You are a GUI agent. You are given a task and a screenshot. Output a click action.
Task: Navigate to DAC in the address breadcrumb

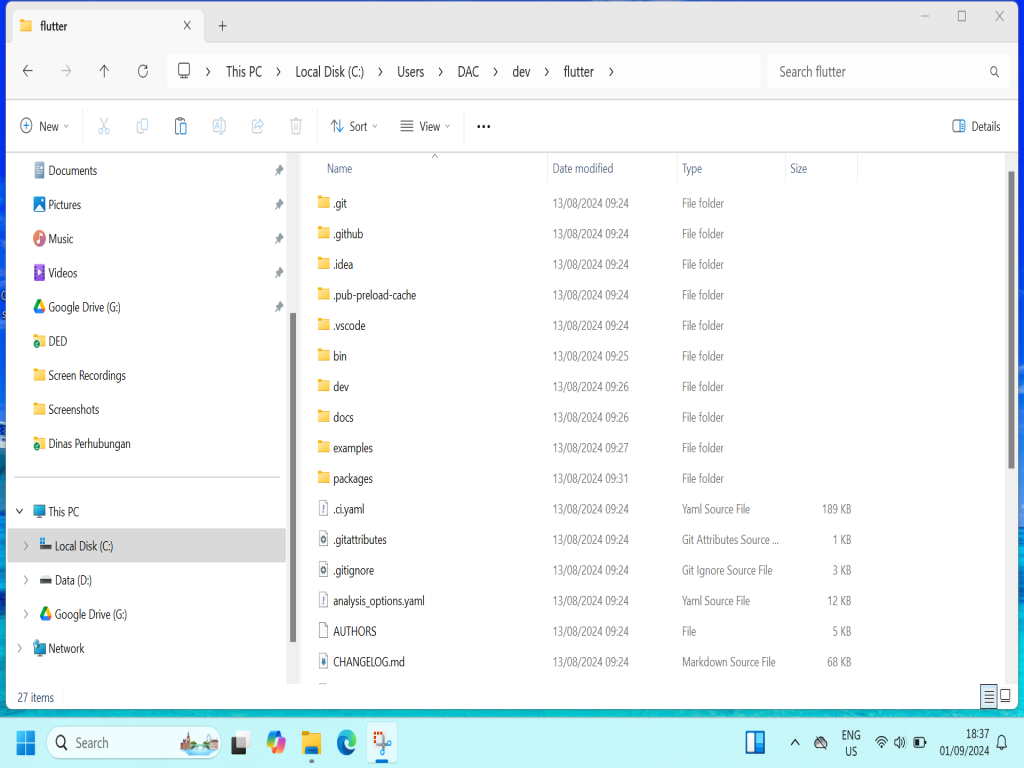pos(468,71)
